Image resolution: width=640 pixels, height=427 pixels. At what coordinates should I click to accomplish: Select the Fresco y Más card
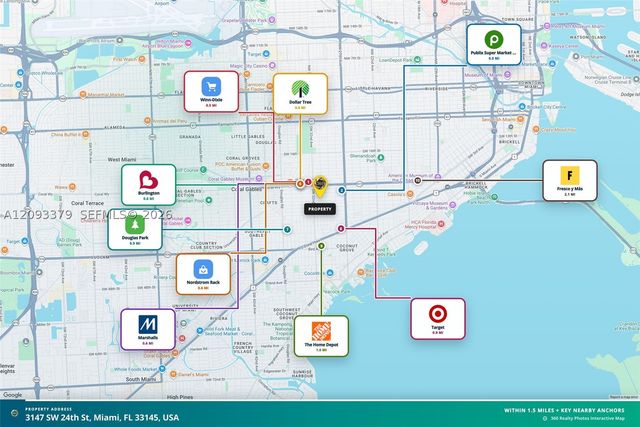pyautogui.click(x=570, y=180)
